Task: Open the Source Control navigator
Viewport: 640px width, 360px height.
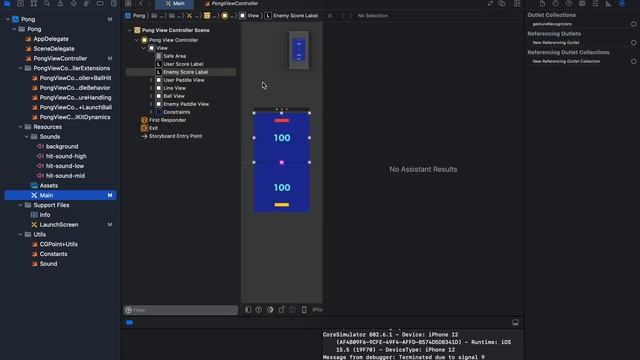Action: (x=20, y=4)
